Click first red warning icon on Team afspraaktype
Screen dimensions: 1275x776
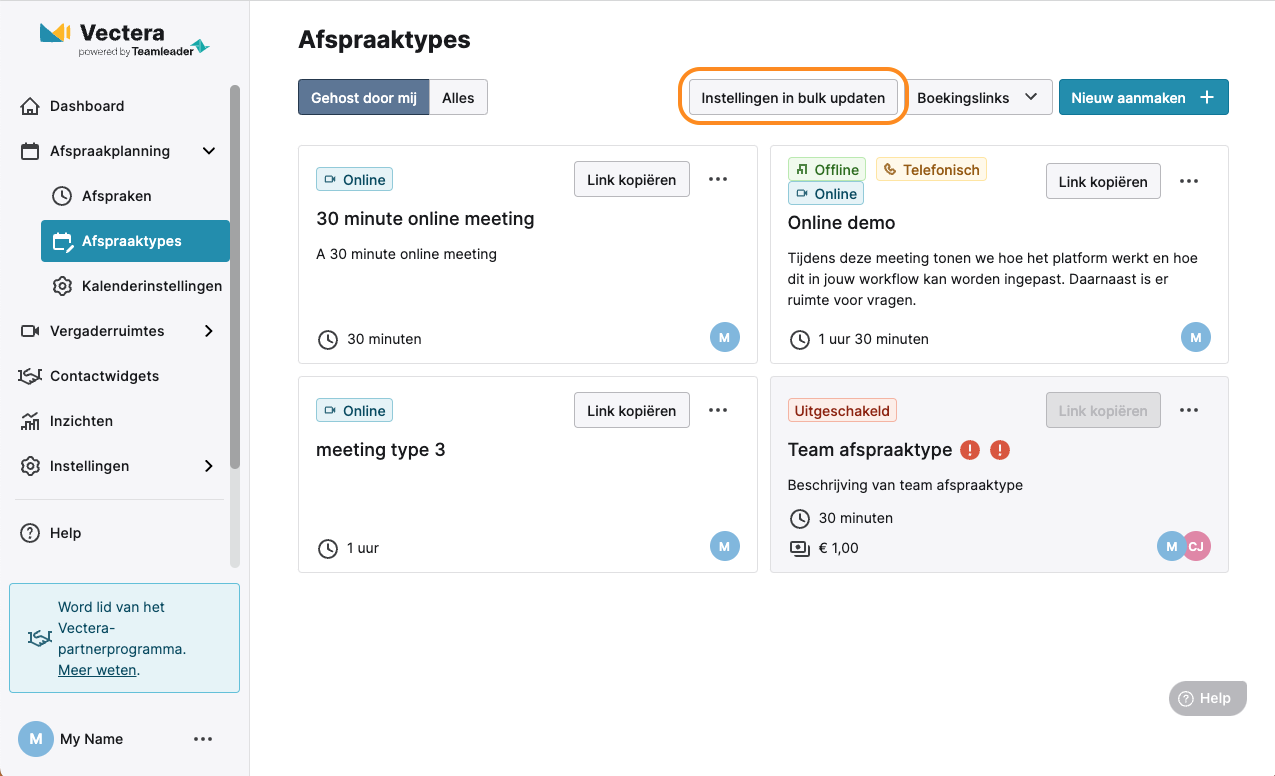click(970, 450)
